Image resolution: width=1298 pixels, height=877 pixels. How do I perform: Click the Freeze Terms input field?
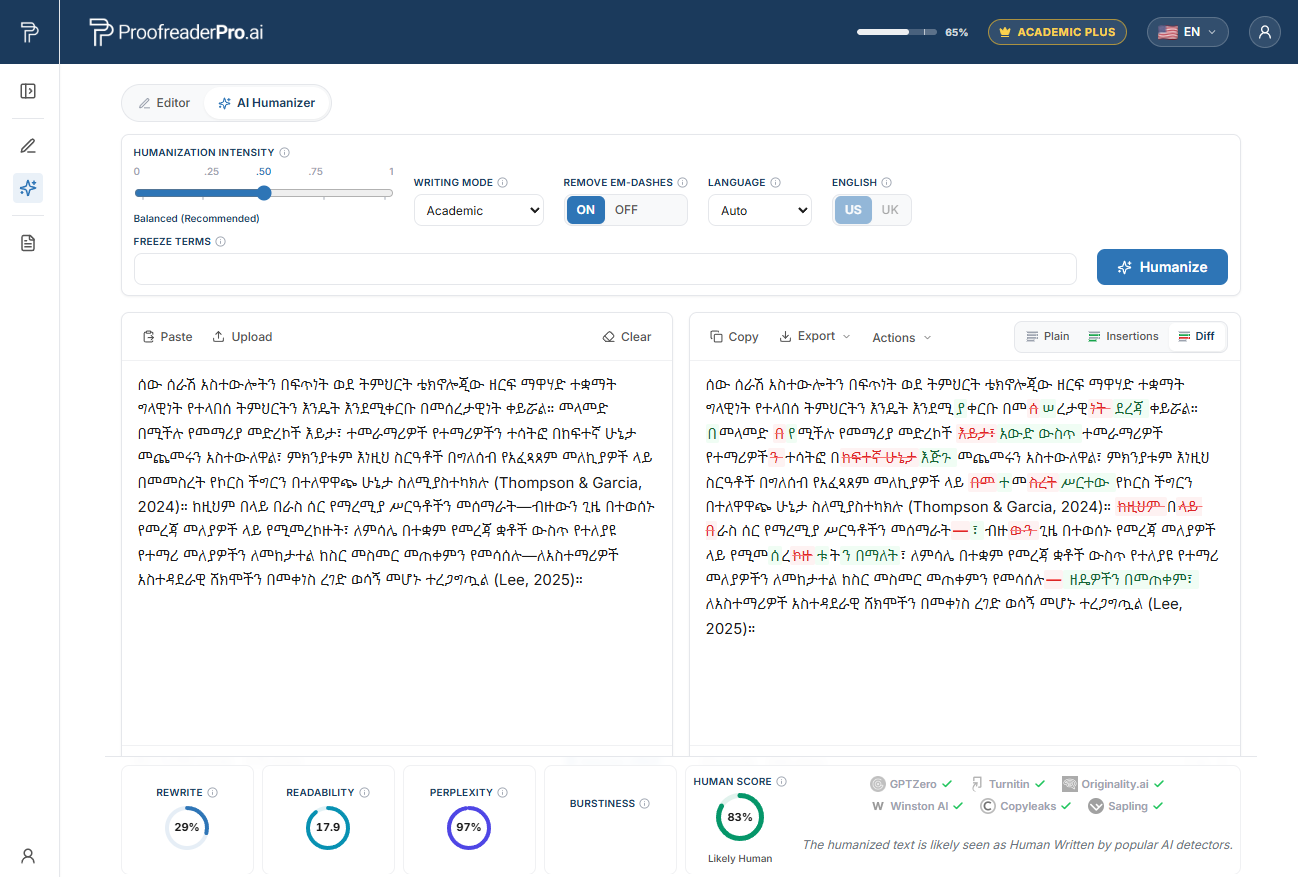click(605, 269)
